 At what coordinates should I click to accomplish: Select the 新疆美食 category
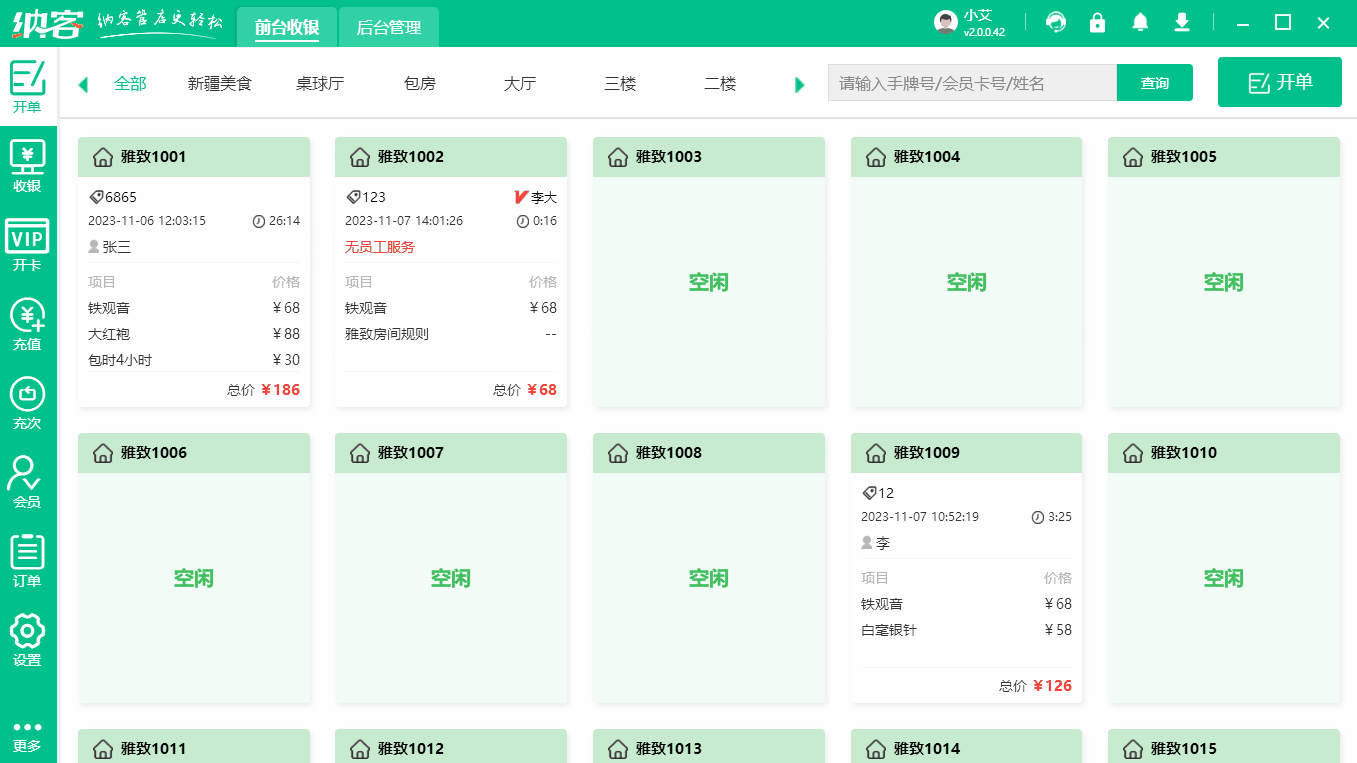pyautogui.click(x=219, y=84)
